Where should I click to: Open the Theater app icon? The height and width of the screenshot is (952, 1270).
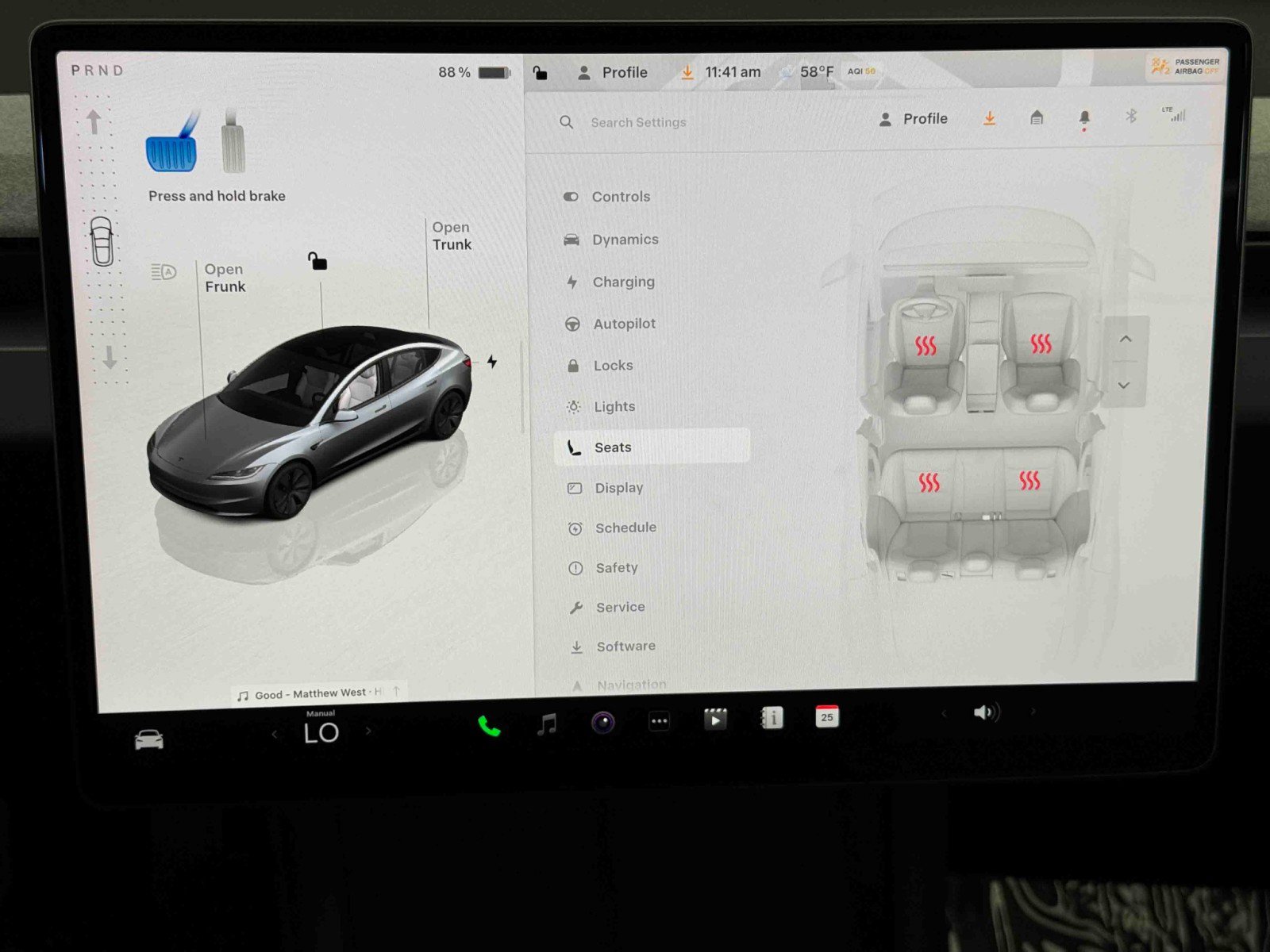[716, 720]
